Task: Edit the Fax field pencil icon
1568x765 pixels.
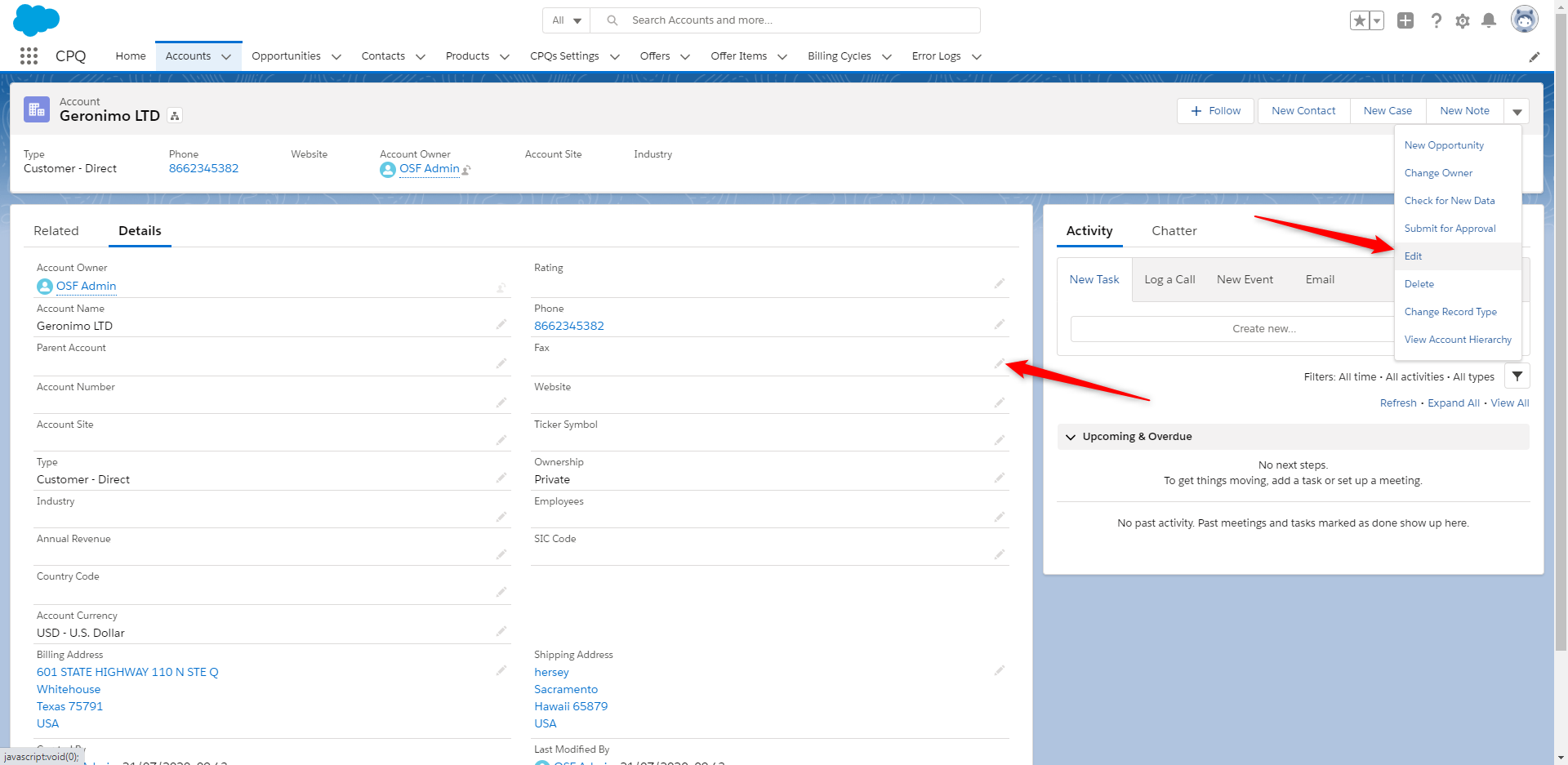Action: click(x=999, y=363)
